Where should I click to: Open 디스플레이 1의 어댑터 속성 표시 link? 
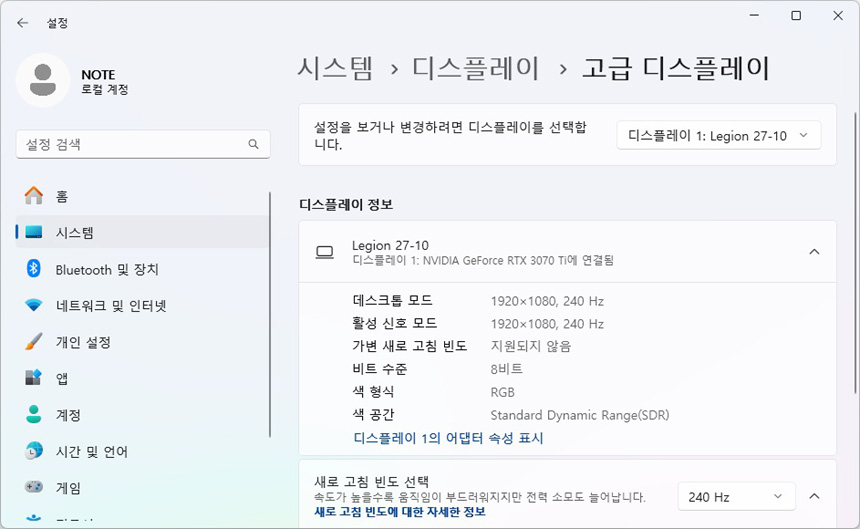[448, 438]
